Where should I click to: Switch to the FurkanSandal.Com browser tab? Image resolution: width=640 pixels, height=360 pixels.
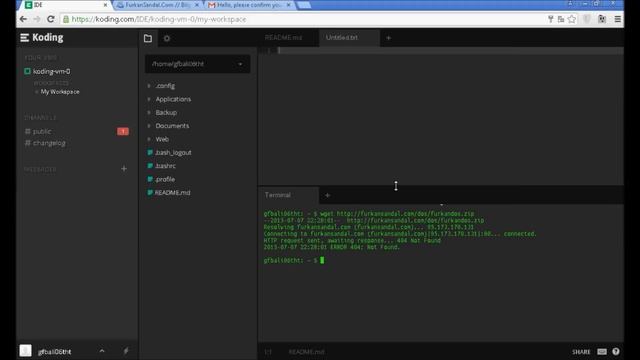pos(157,5)
